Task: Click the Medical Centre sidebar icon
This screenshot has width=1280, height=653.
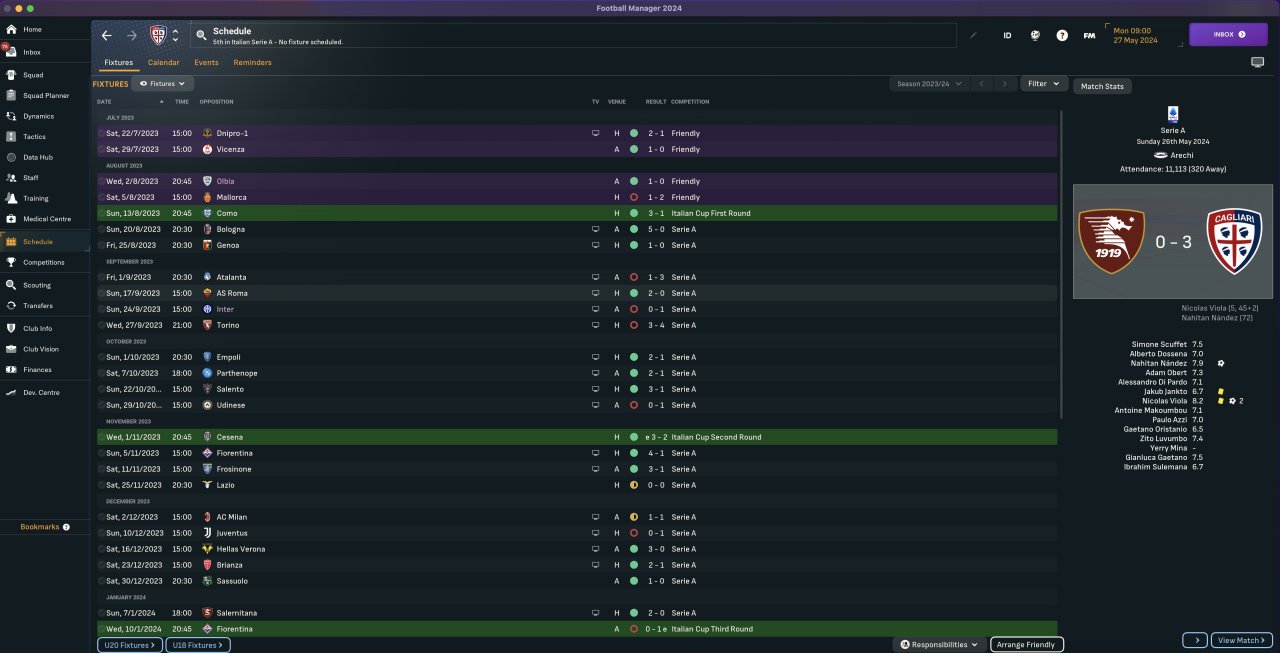Action: (x=12, y=219)
